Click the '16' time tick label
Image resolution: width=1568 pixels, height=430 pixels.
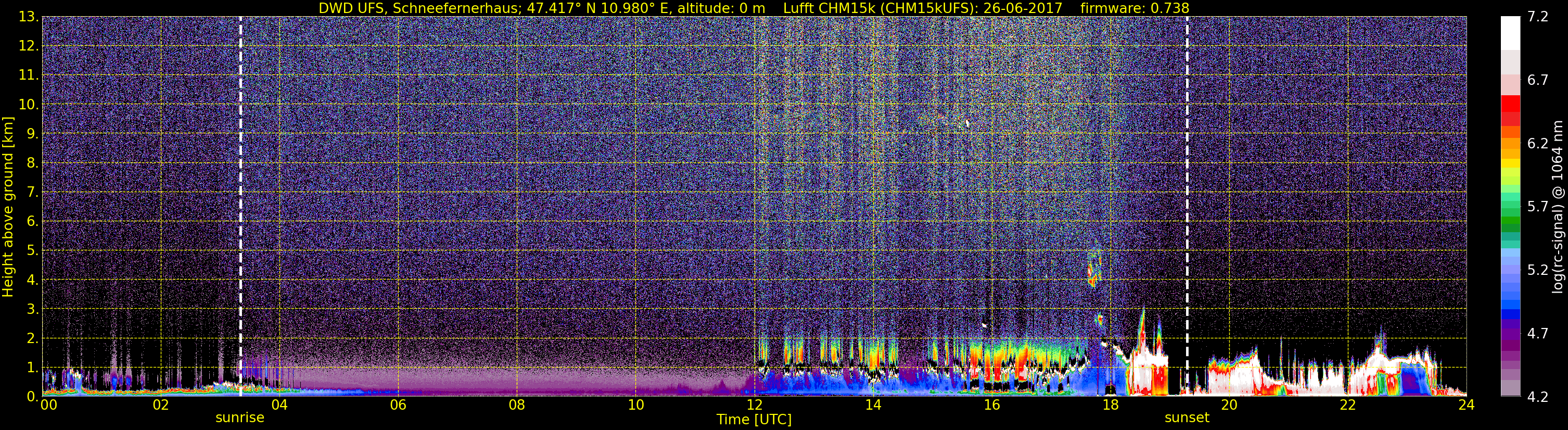[991, 405]
